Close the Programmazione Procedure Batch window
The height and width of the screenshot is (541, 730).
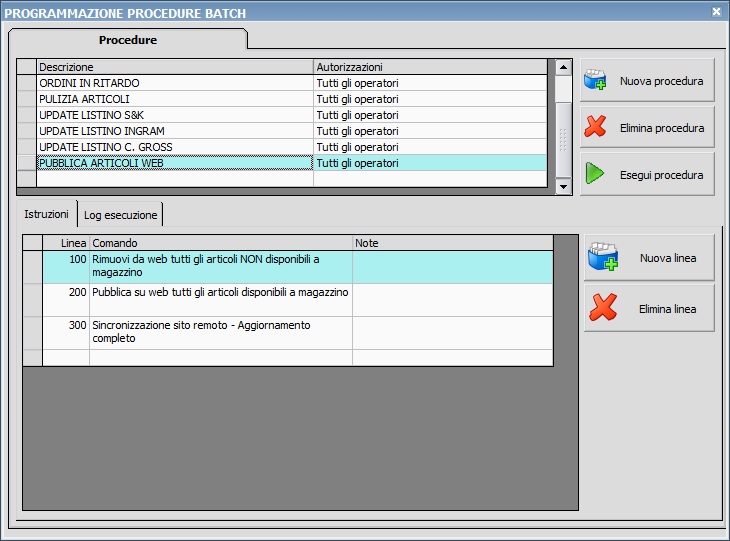716,12
